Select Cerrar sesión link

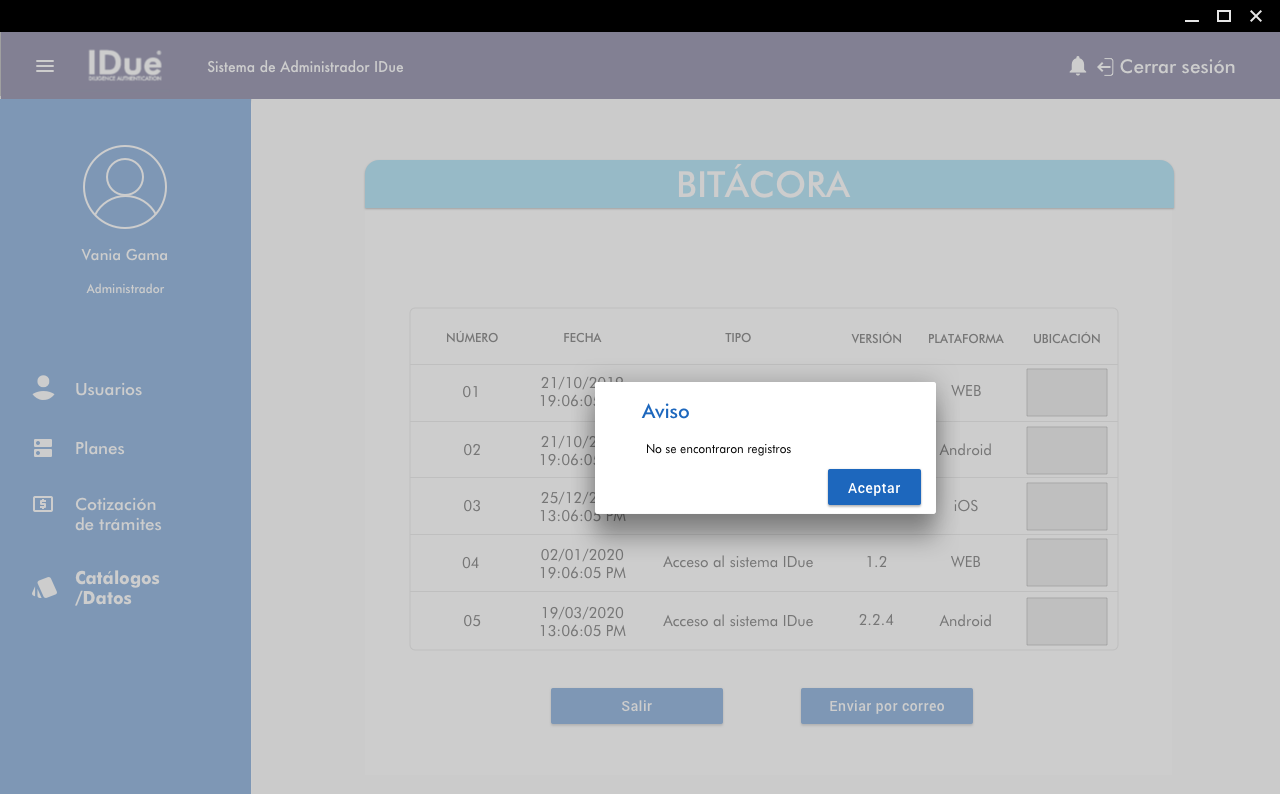tap(1177, 67)
